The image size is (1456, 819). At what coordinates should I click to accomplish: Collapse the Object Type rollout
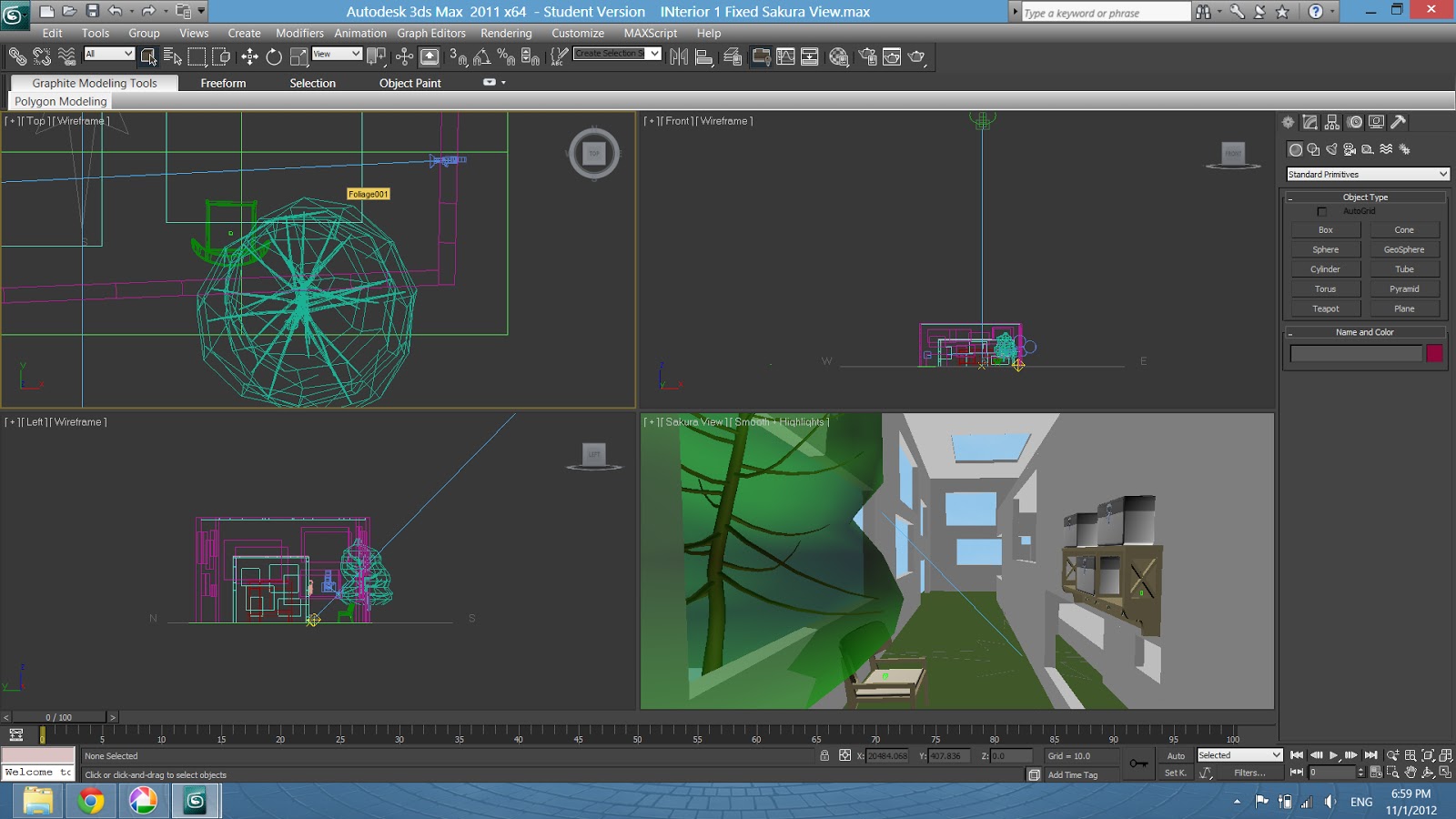click(1365, 197)
